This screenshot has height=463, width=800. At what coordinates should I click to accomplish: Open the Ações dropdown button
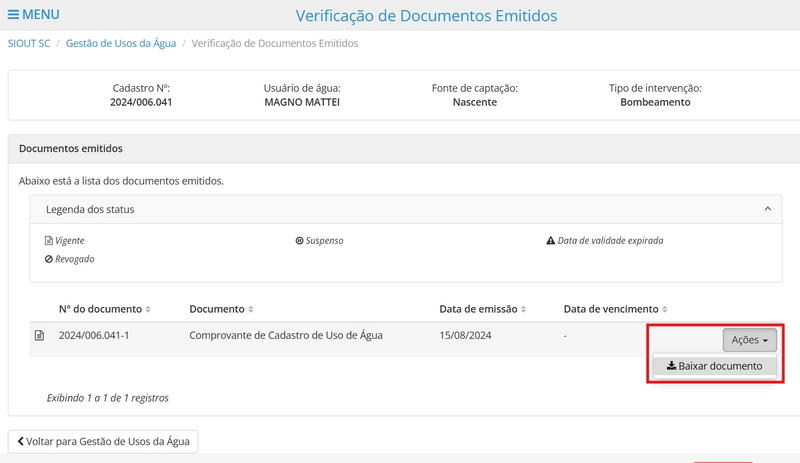[x=749, y=340]
